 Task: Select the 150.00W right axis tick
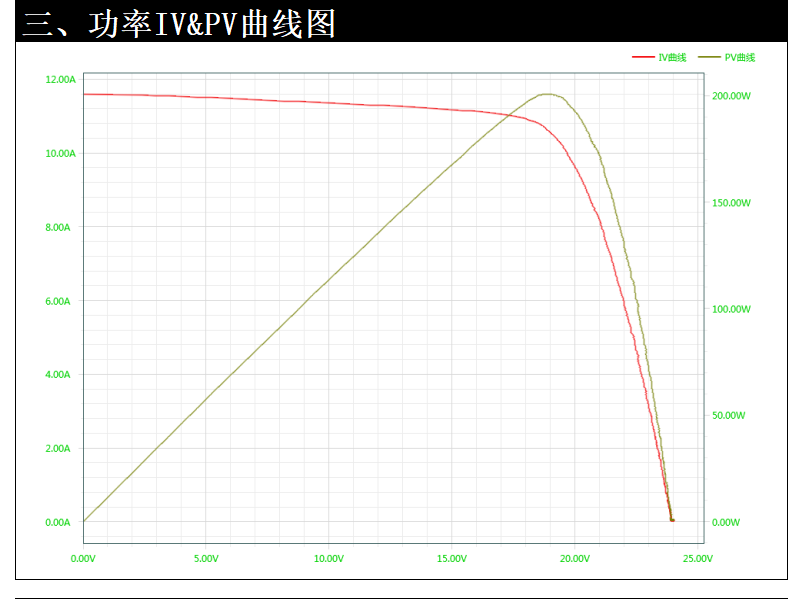pos(731,202)
